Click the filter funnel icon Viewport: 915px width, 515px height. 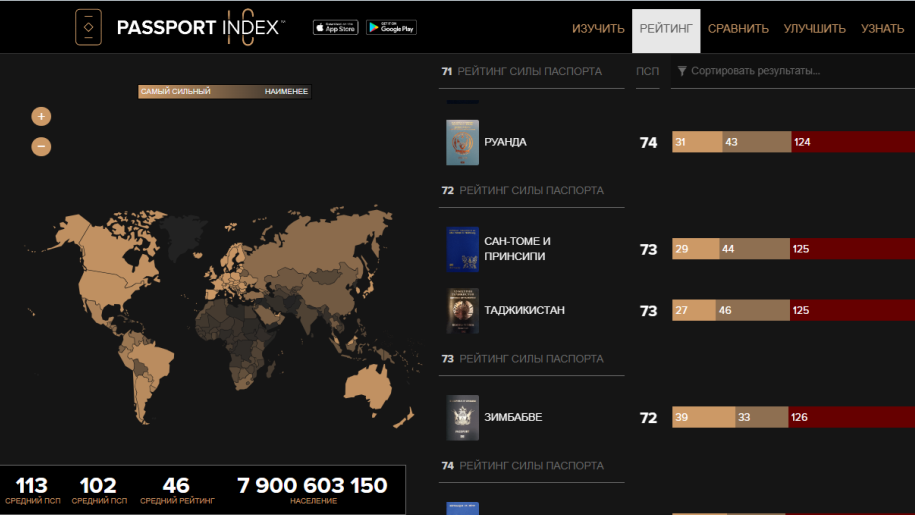click(682, 71)
